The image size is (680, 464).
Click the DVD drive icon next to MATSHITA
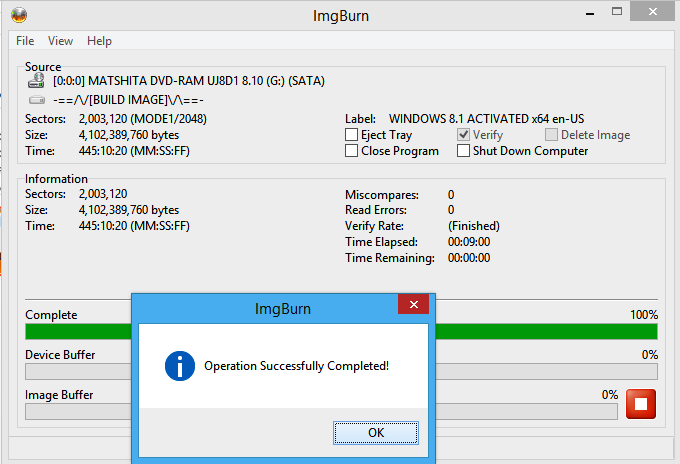pyautogui.click(x=36, y=81)
